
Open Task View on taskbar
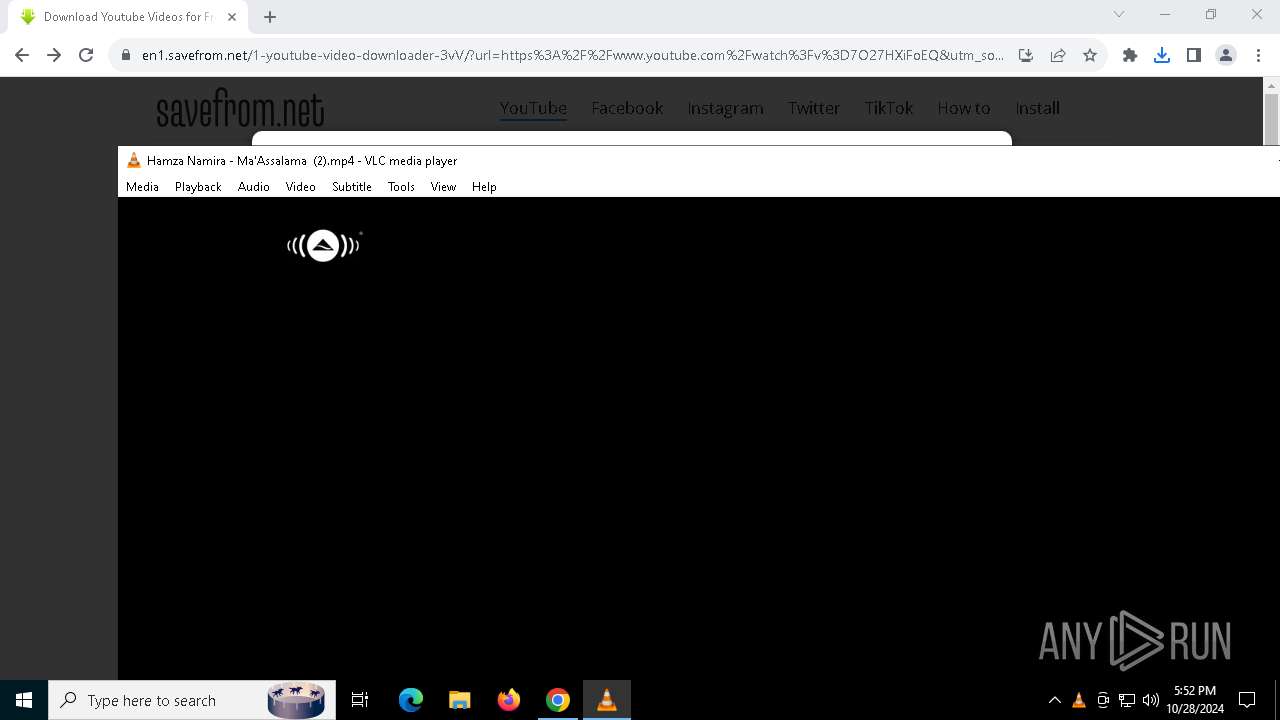point(360,700)
